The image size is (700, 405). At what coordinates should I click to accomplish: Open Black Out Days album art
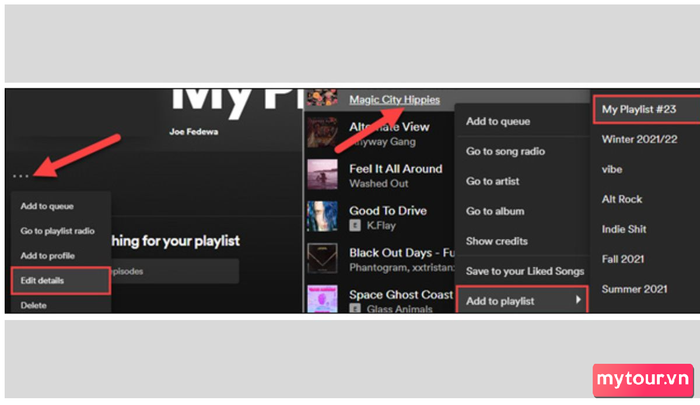click(x=322, y=258)
